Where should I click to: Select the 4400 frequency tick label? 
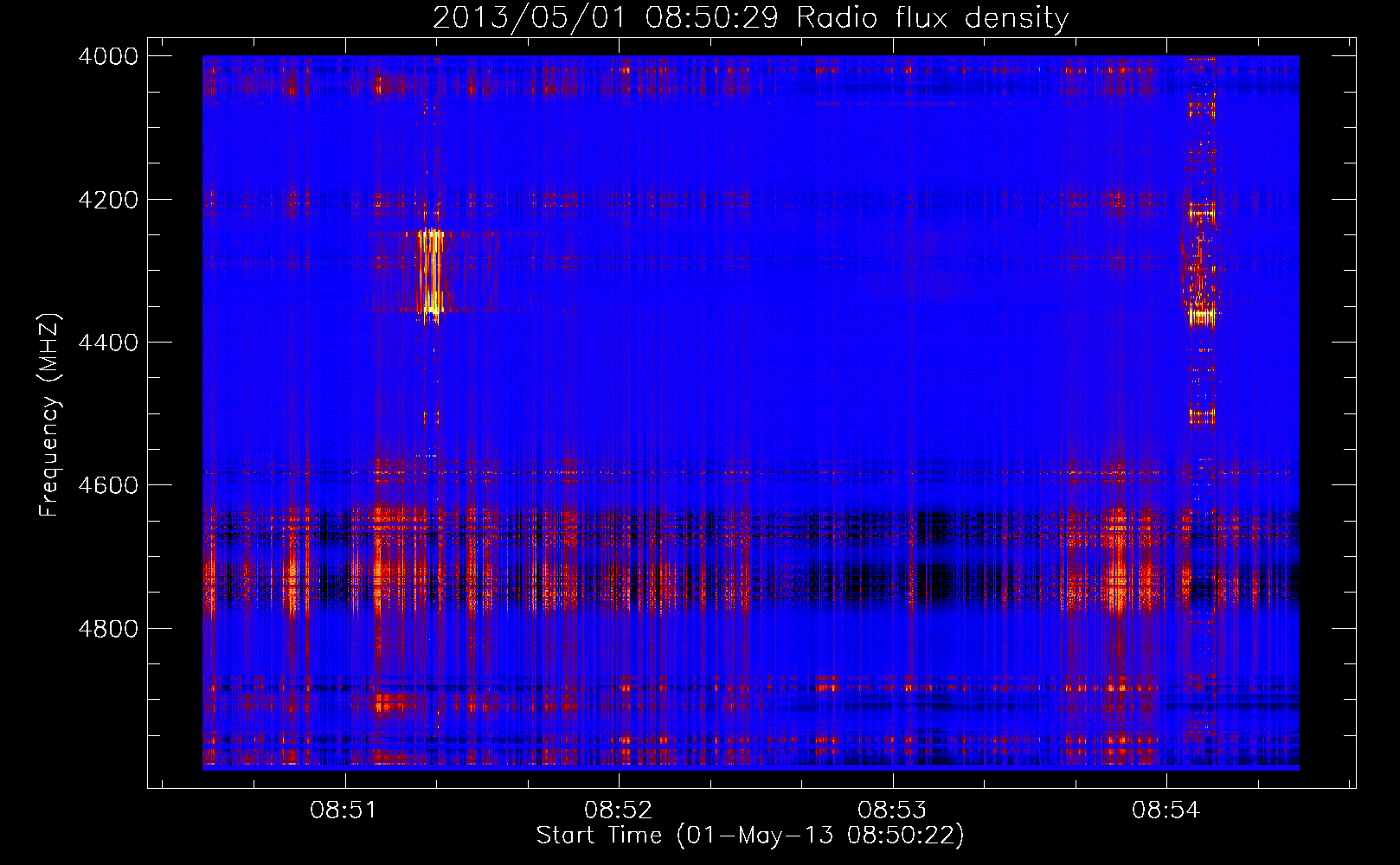pyautogui.click(x=108, y=343)
